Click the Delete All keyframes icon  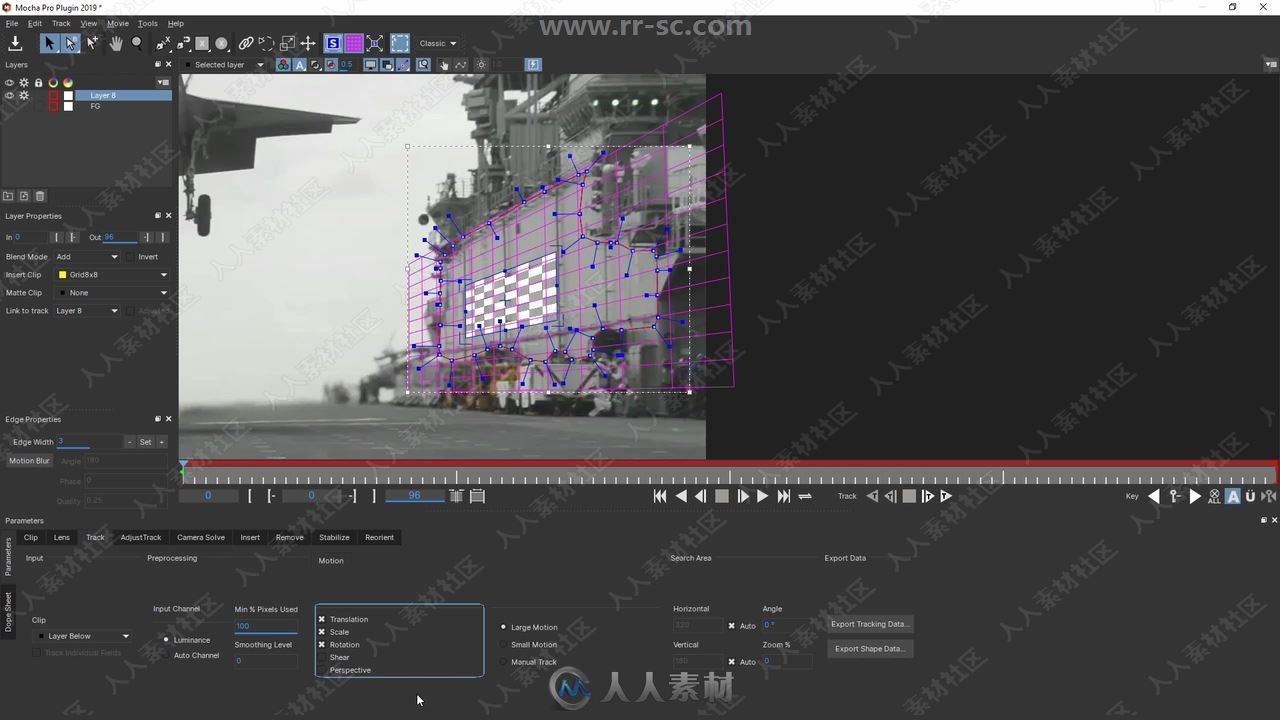tap(1214, 496)
